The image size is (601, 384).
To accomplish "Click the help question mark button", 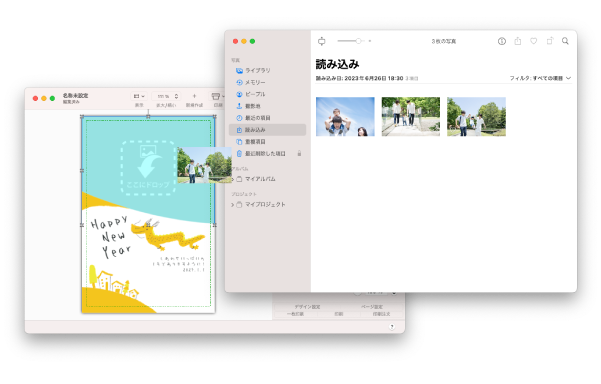I will click(392, 327).
